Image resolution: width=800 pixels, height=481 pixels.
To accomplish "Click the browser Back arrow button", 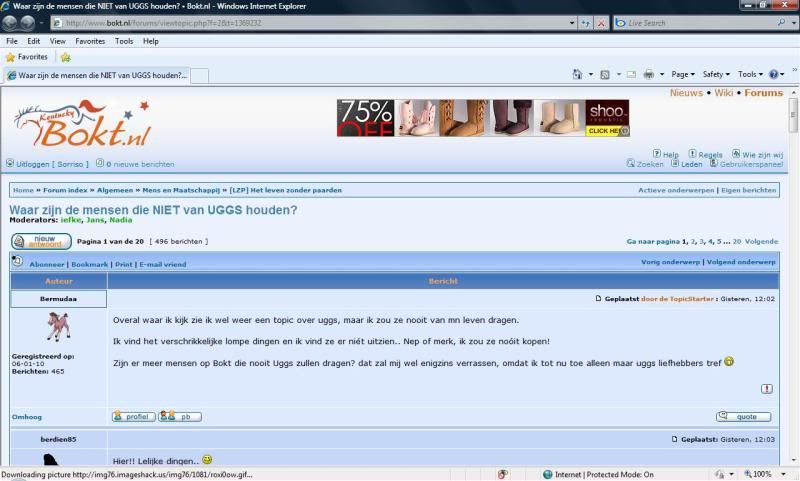I will [x=10, y=23].
